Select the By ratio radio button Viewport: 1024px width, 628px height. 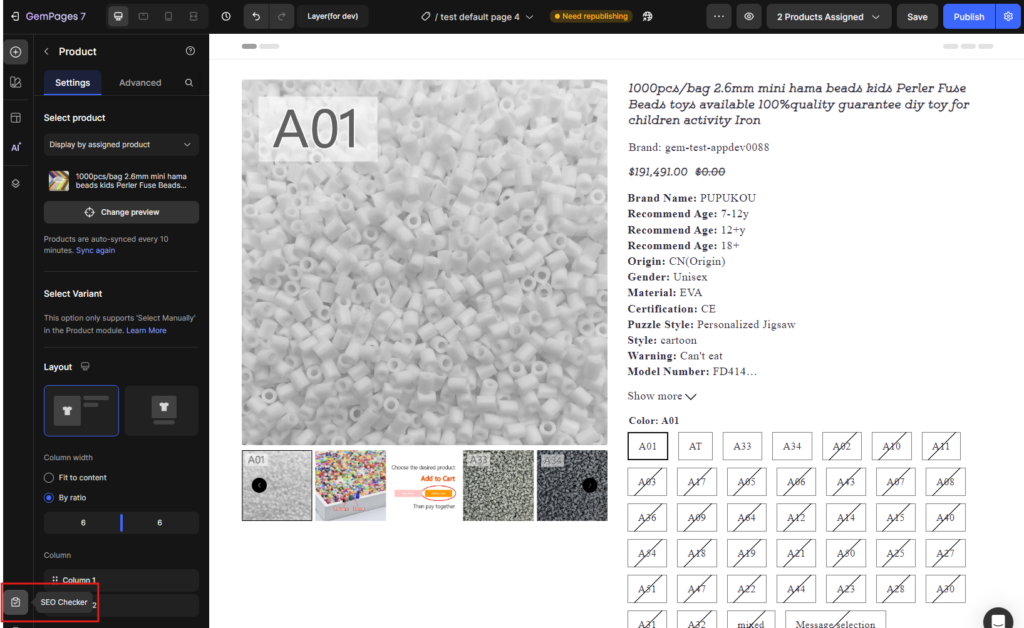coord(49,497)
